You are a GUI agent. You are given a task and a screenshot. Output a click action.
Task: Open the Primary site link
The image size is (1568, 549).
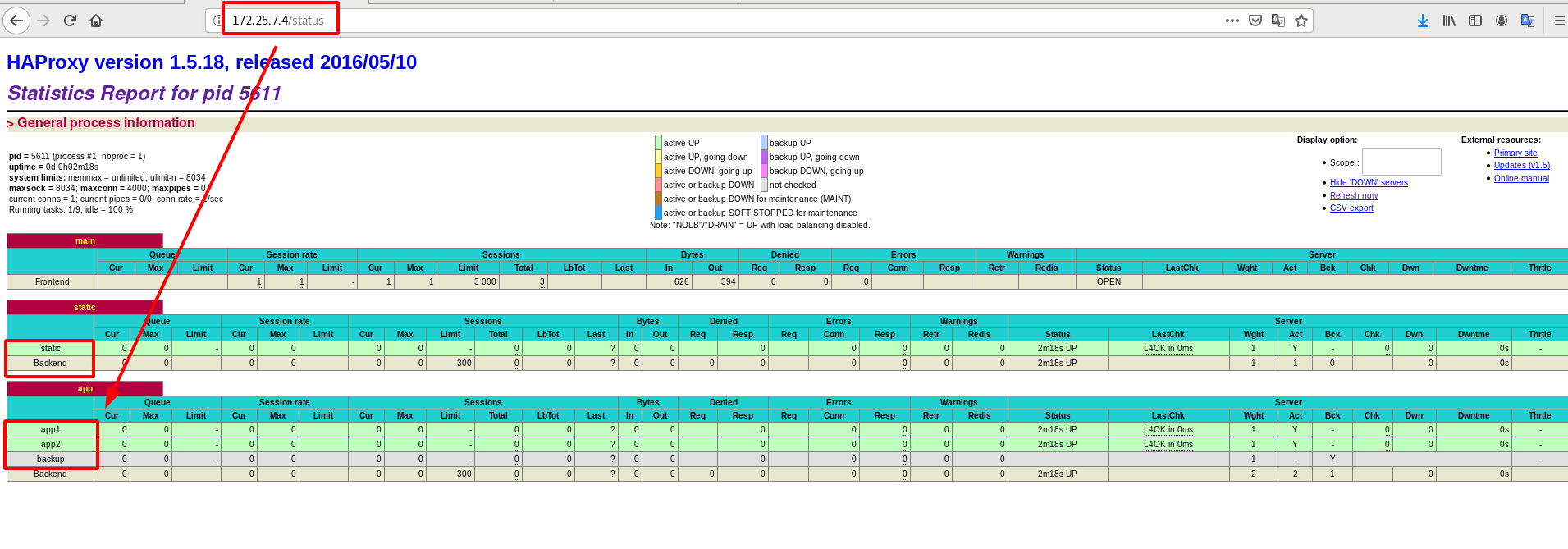(x=1515, y=153)
